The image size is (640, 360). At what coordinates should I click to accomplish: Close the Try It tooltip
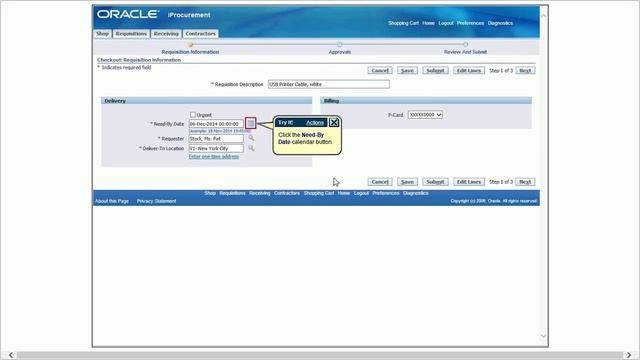point(334,122)
